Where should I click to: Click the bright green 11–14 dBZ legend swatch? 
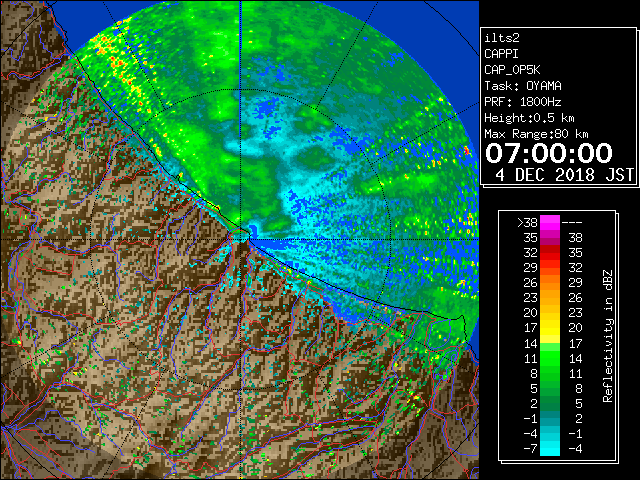click(x=550, y=358)
